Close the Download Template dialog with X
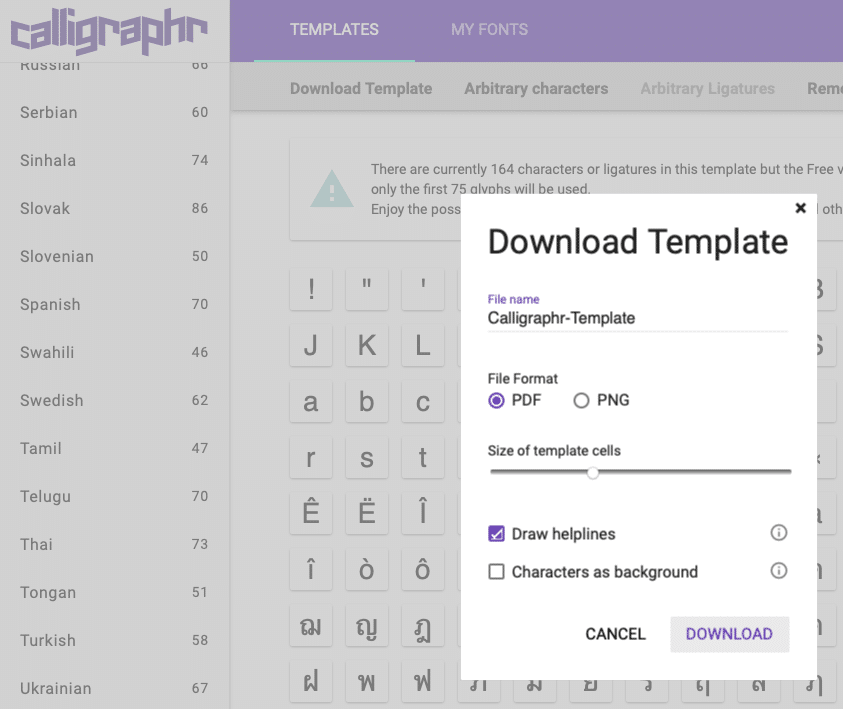Image resolution: width=843 pixels, height=709 pixels. (800, 208)
